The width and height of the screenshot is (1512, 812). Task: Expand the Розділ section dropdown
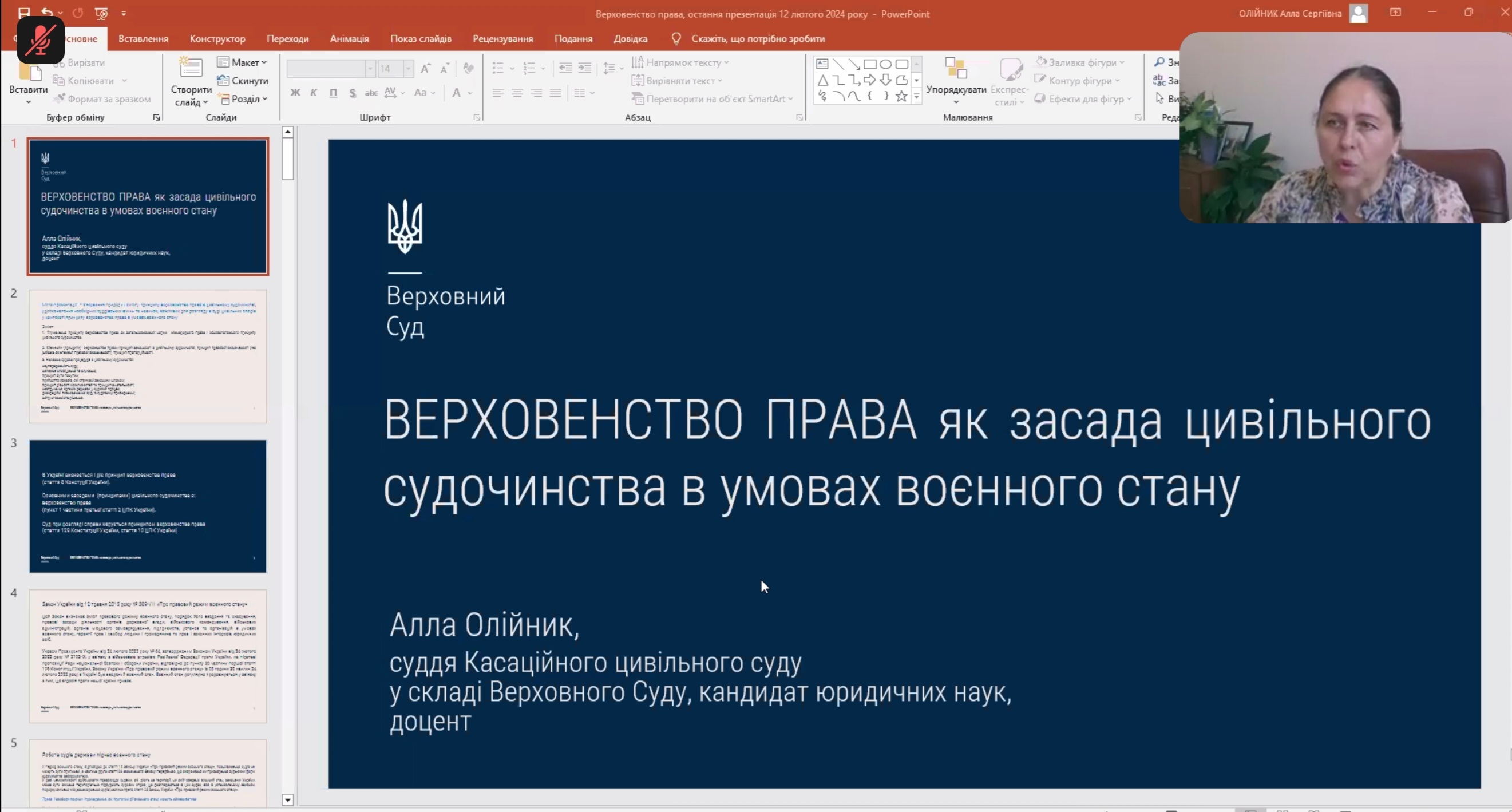pyautogui.click(x=244, y=98)
